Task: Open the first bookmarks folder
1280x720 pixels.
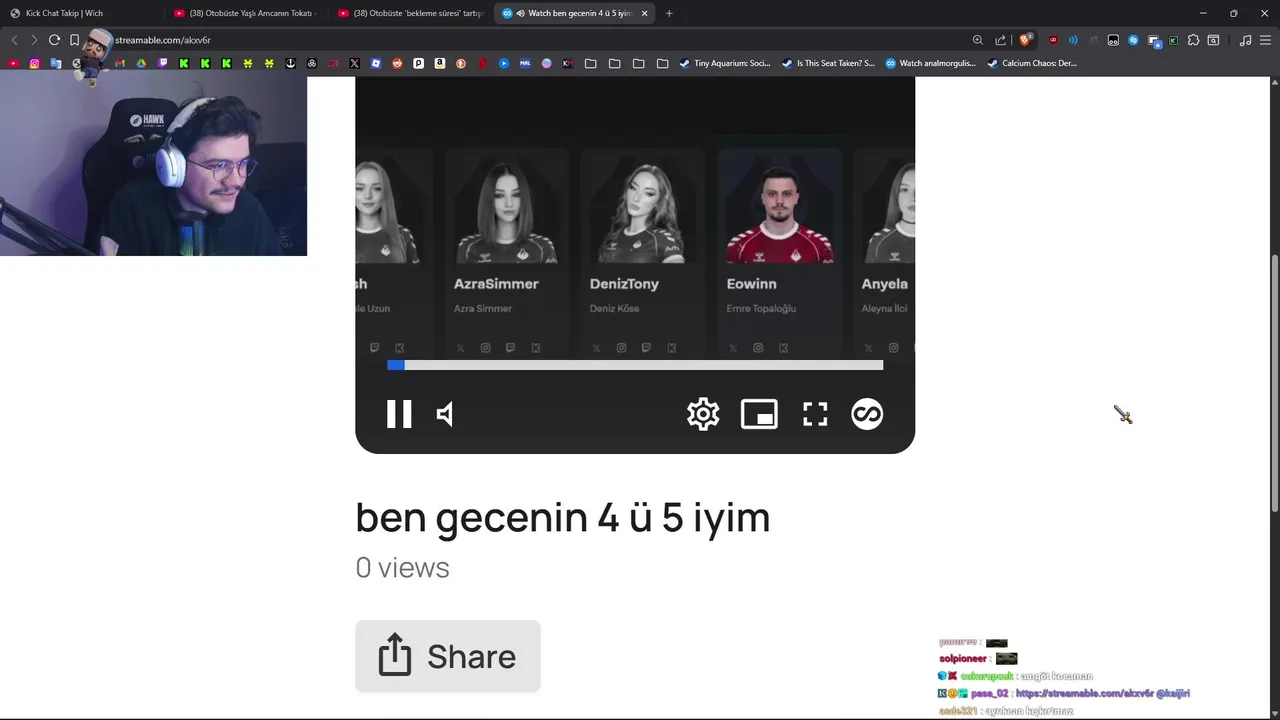Action: pyautogui.click(x=591, y=63)
